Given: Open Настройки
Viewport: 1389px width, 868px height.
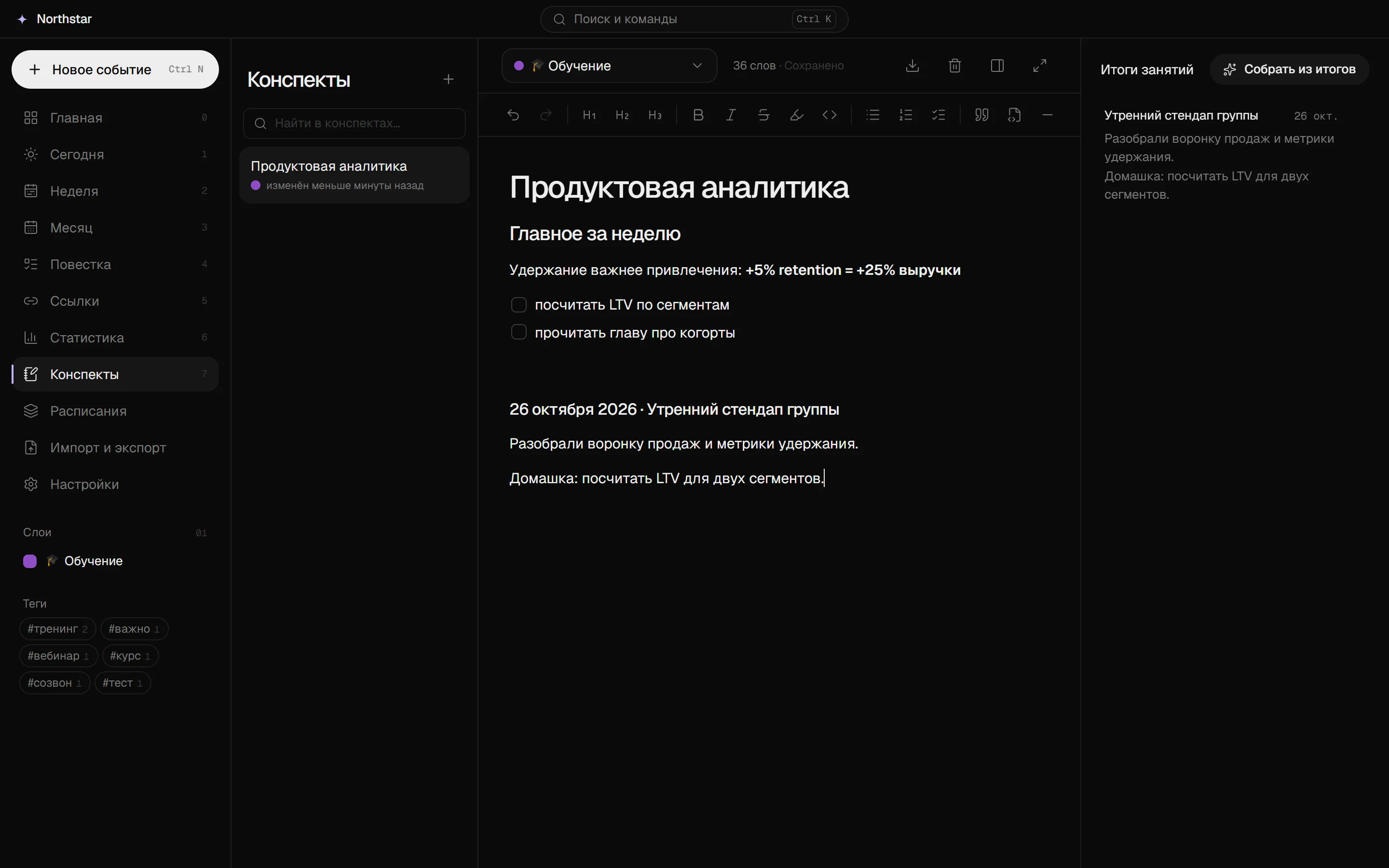Looking at the screenshot, I should [x=115, y=485].
